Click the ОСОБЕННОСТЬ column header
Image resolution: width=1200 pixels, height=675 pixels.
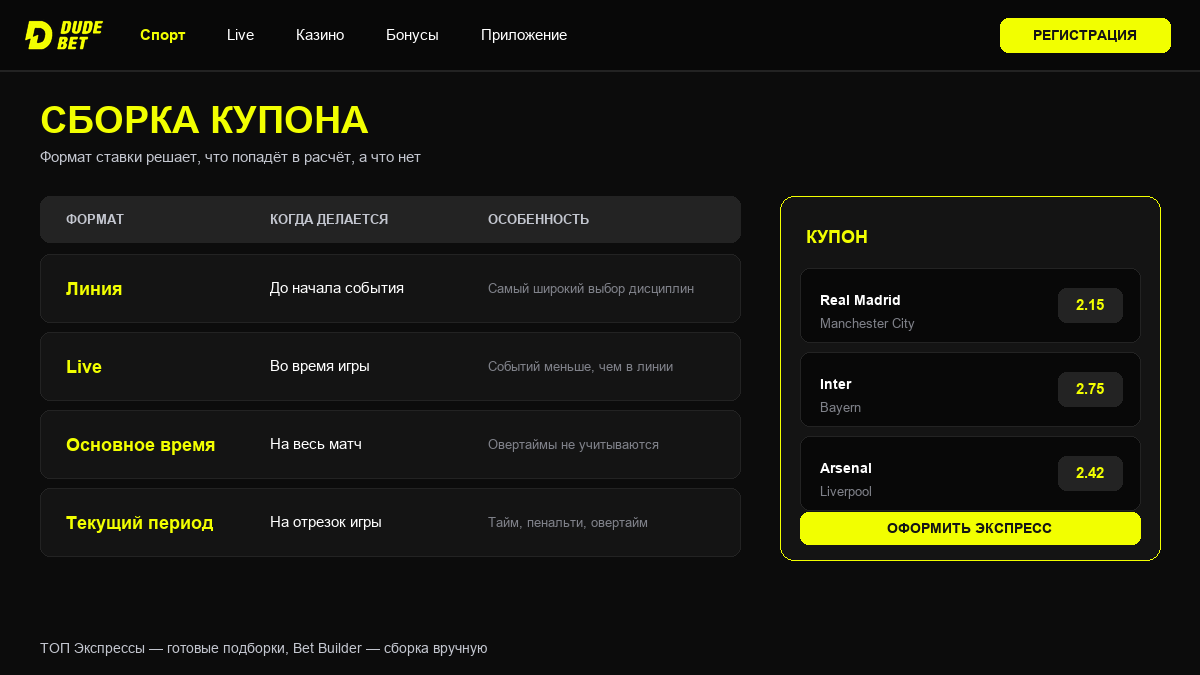click(538, 219)
